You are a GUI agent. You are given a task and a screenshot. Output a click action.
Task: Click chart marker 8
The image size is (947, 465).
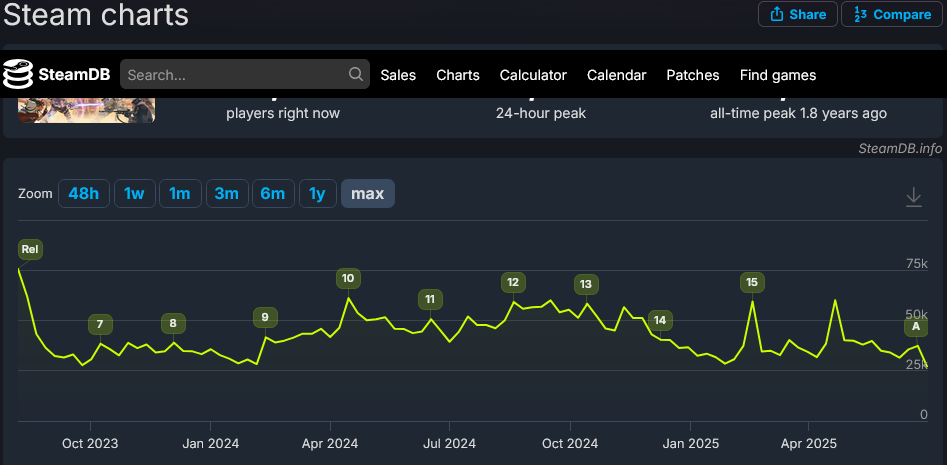(x=173, y=324)
